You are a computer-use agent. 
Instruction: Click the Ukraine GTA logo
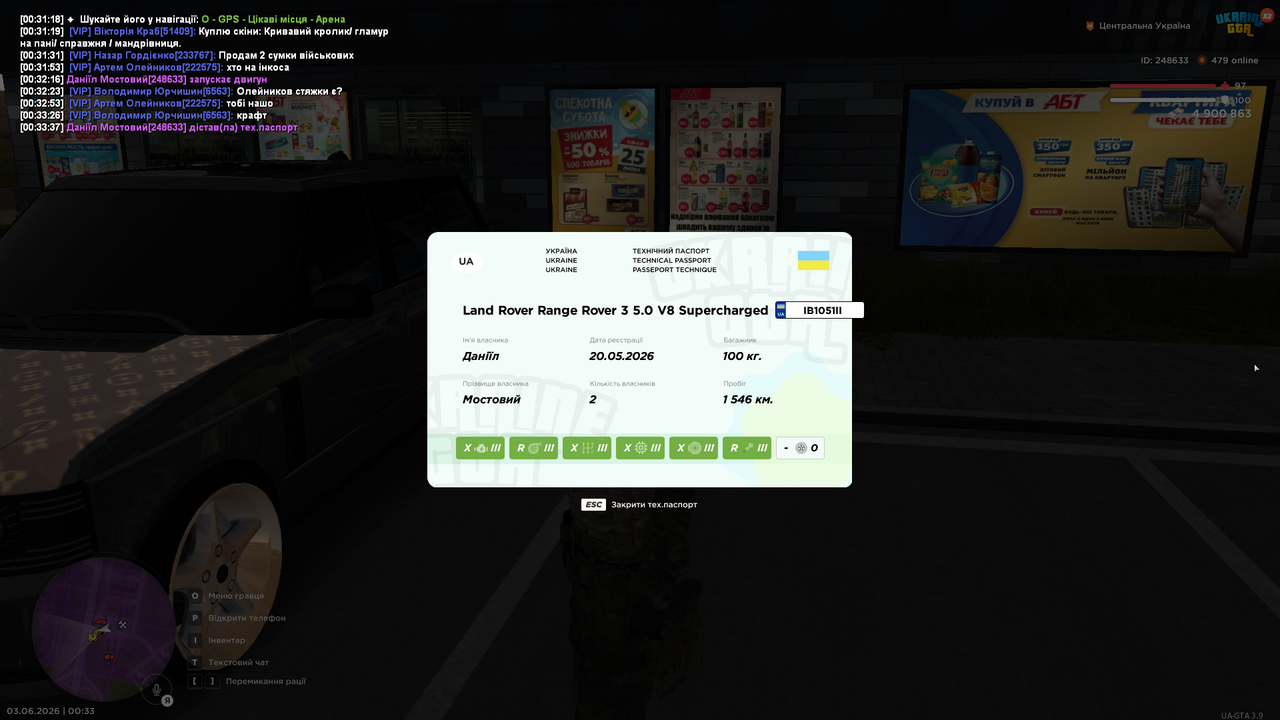pyautogui.click(x=1239, y=23)
